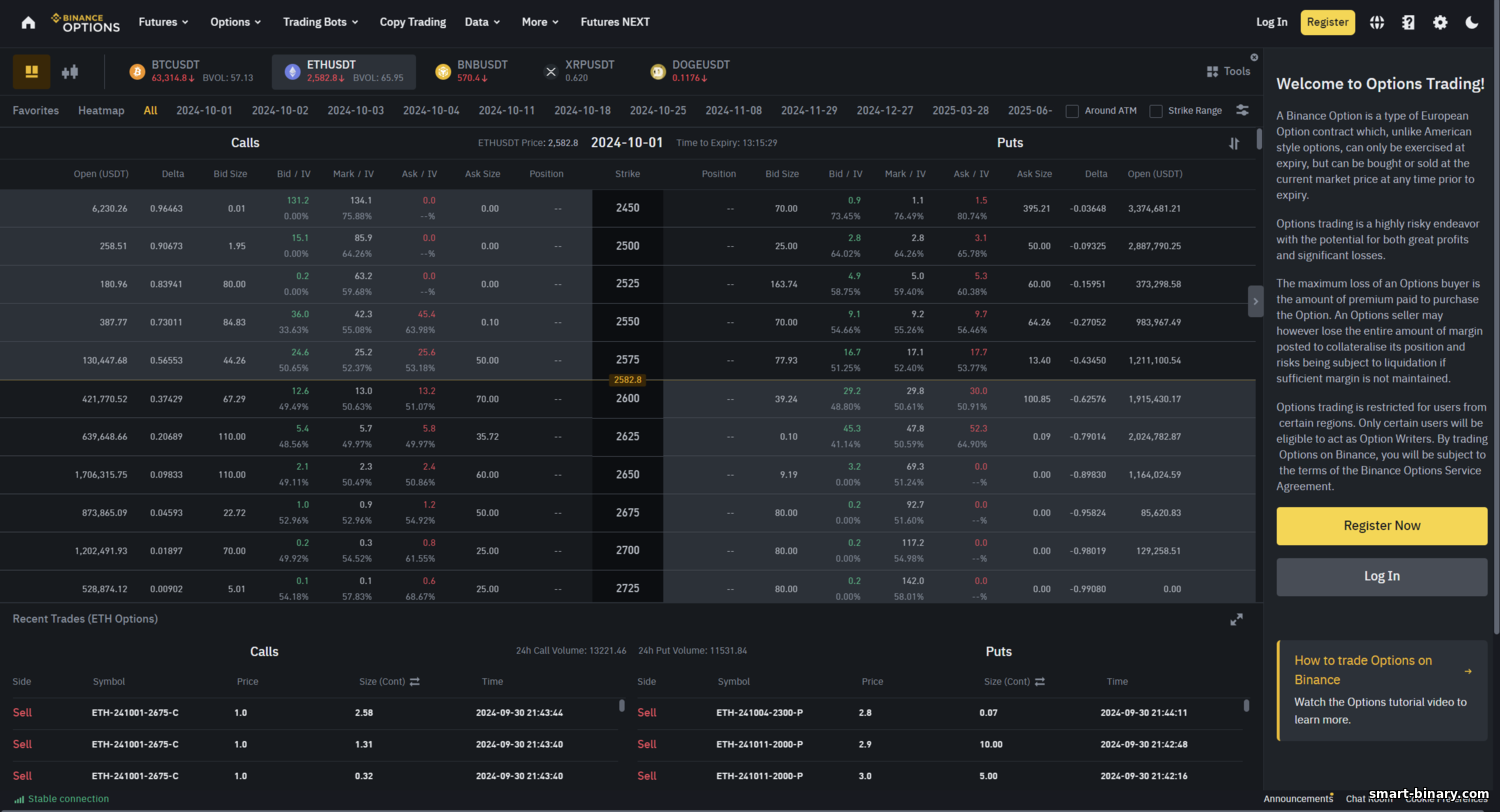Open the help question-mark icon

tap(1408, 22)
